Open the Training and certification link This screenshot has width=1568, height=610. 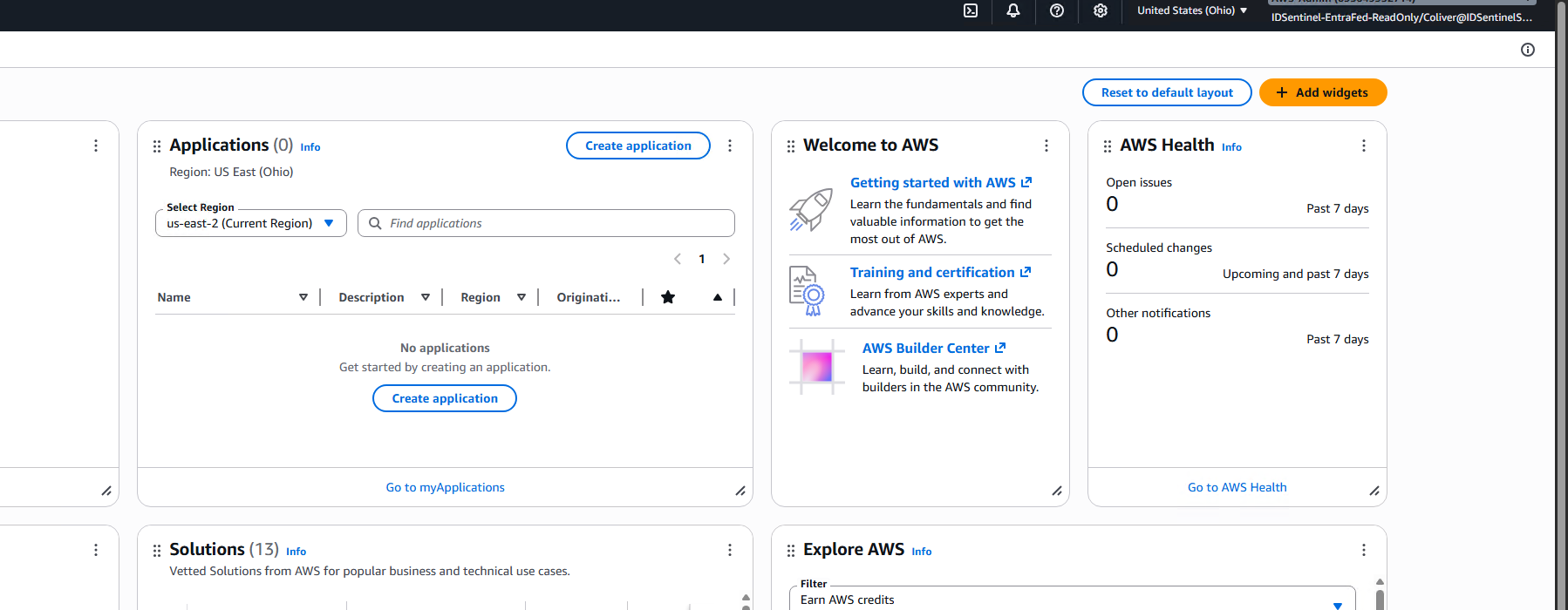(940, 272)
